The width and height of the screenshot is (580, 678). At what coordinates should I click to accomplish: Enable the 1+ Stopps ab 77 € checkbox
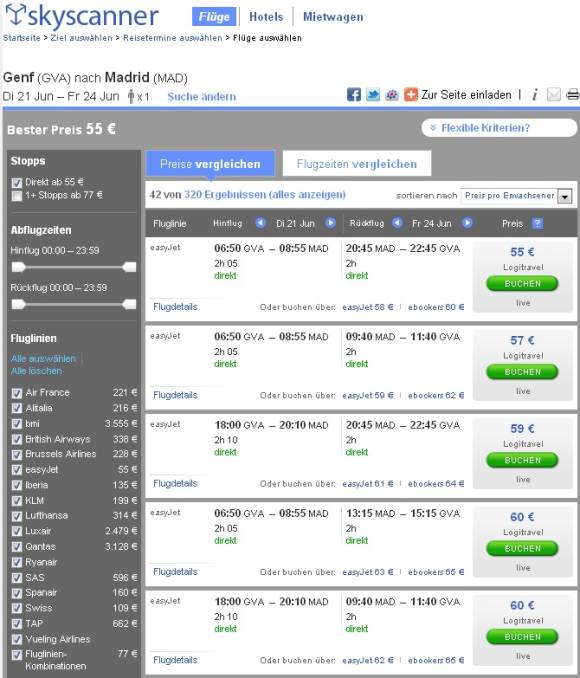(x=17, y=196)
